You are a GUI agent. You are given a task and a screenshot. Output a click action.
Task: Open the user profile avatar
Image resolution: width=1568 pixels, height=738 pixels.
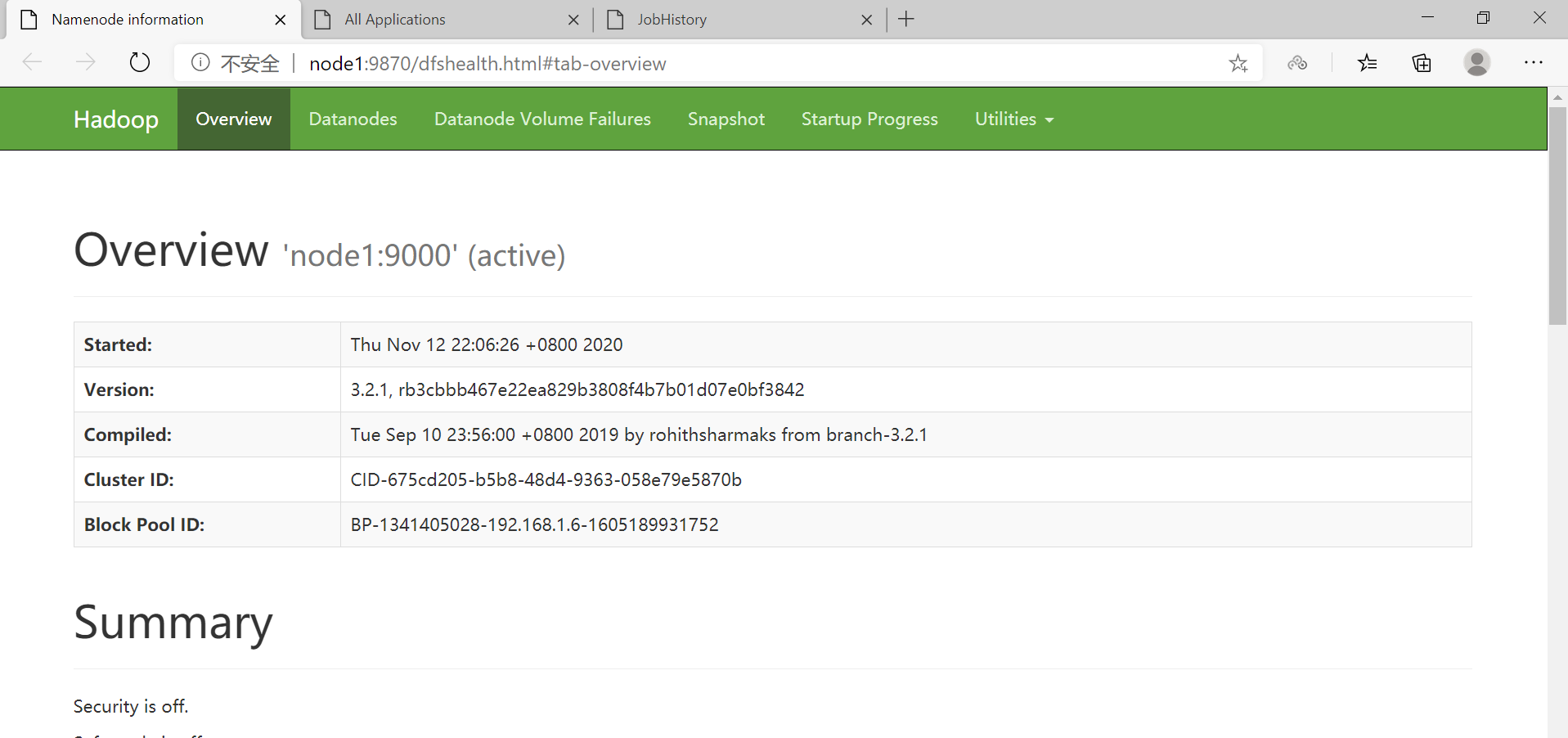[x=1476, y=63]
